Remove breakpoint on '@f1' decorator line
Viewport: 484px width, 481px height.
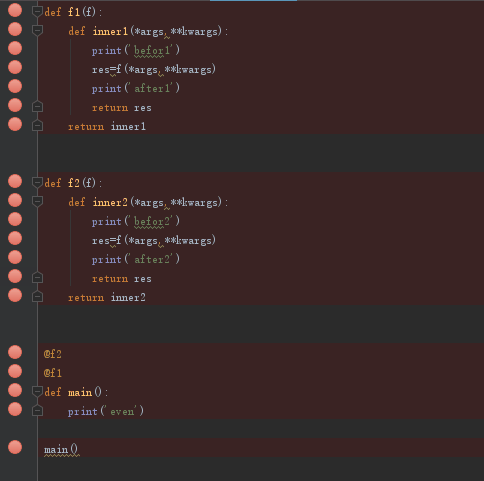(15, 371)
